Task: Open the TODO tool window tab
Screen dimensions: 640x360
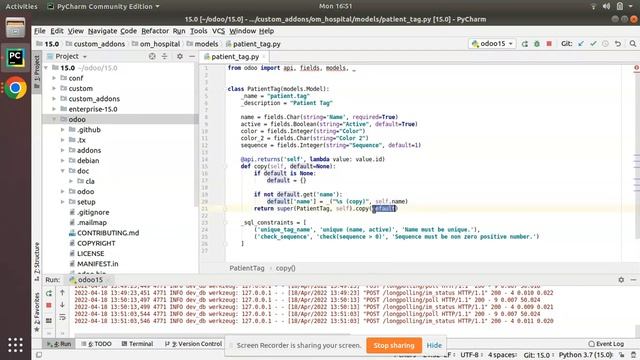Action: click(96, 344)
